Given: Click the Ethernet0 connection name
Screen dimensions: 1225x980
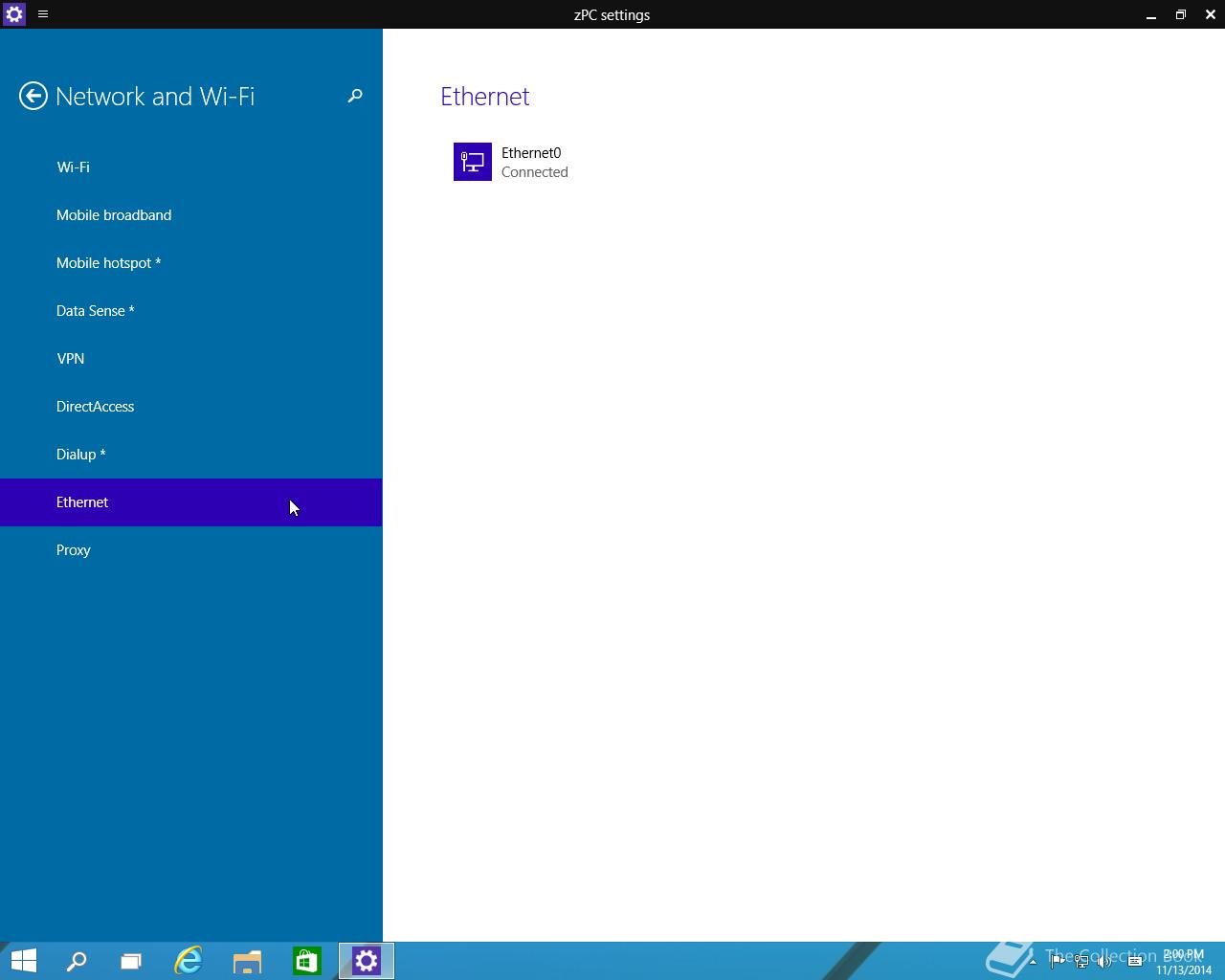Looking at the screenshot, I should (531, 153).
